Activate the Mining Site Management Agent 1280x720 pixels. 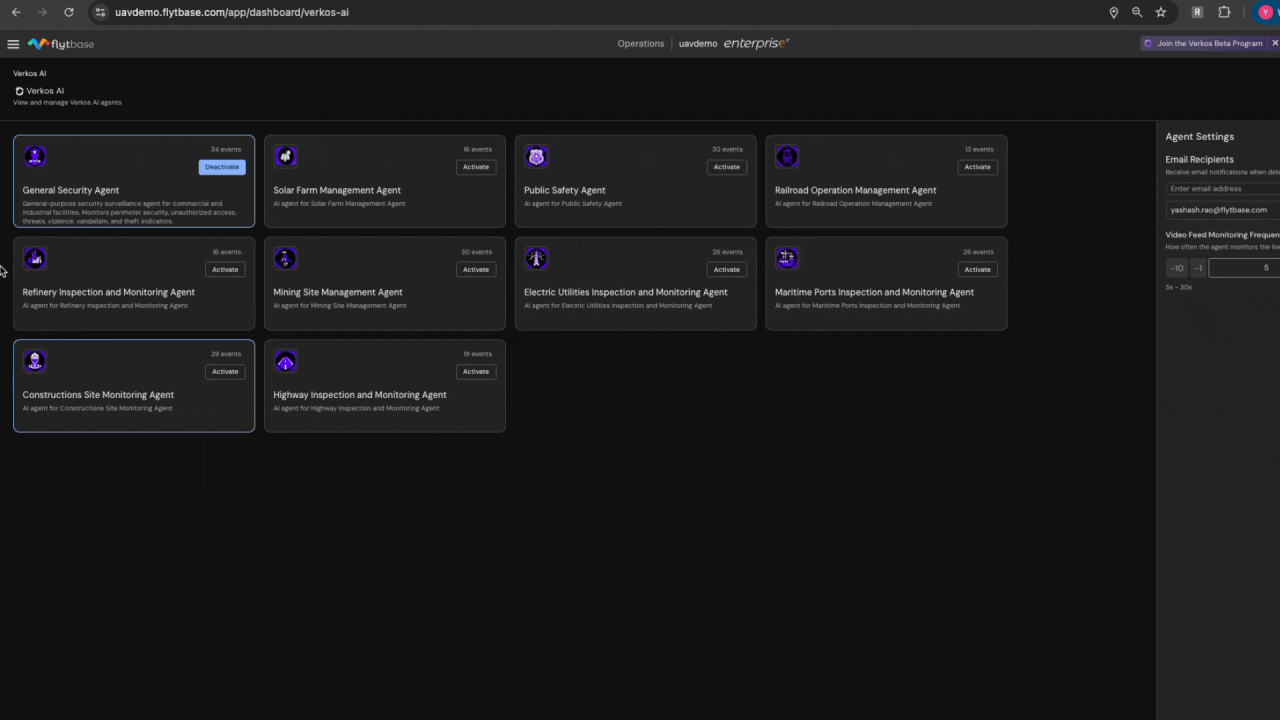(476, 269)
